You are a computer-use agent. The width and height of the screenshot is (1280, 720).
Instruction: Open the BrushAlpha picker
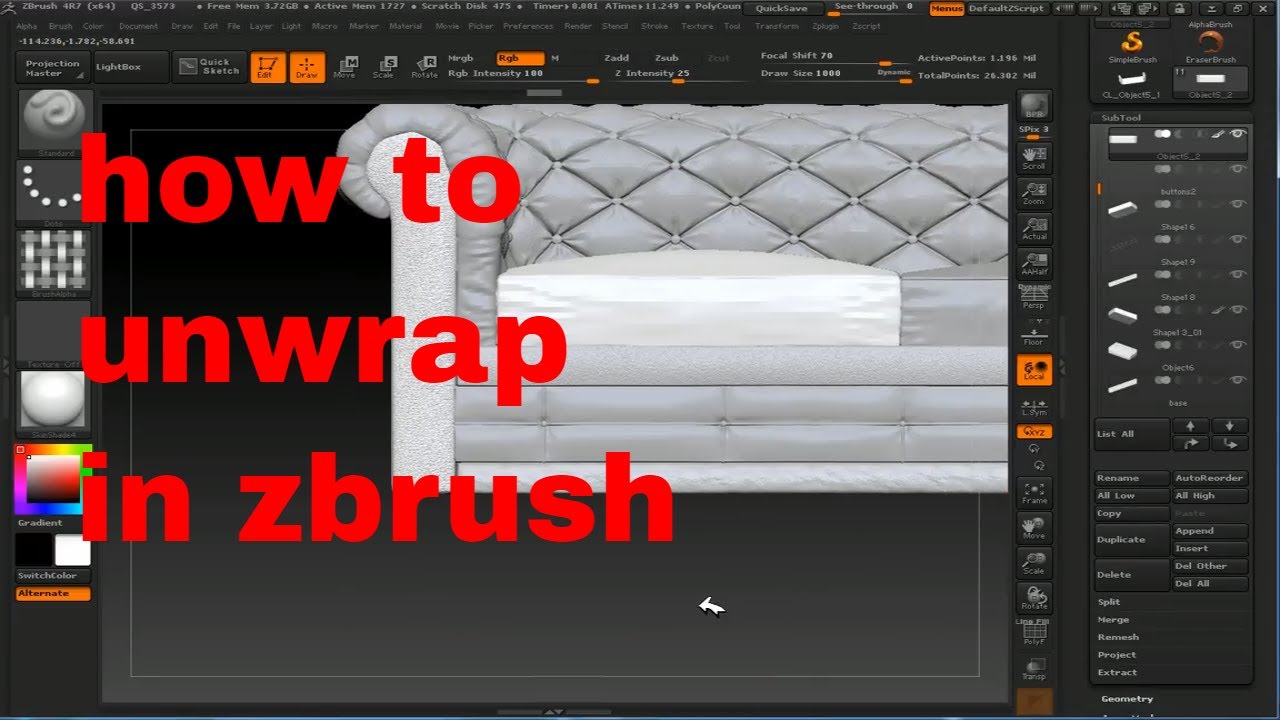[55, 265]
